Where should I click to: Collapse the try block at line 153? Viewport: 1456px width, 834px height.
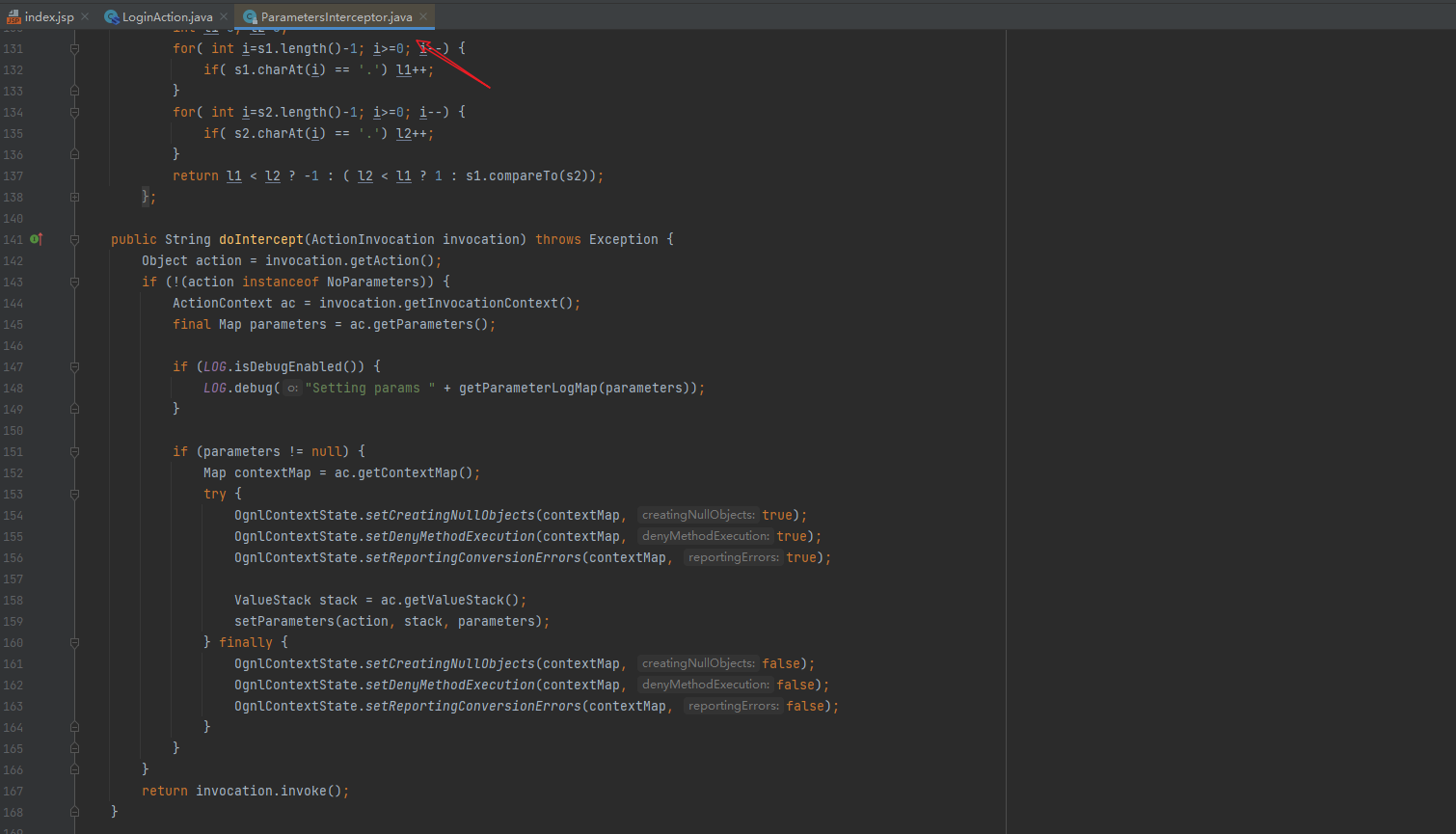click(x=74, y=494)
